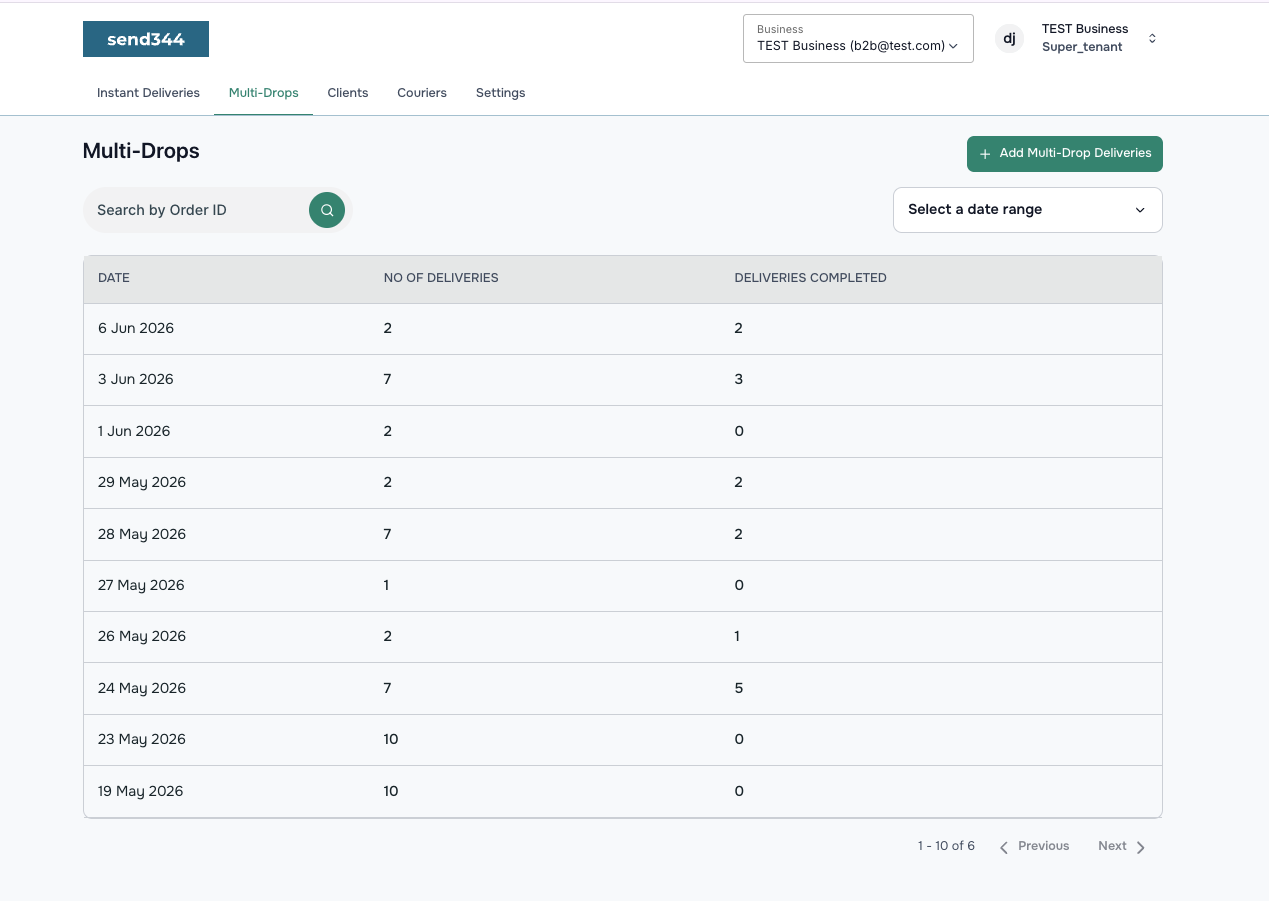
Task: Open the Select a date range dropdown
Action: 1027,210
